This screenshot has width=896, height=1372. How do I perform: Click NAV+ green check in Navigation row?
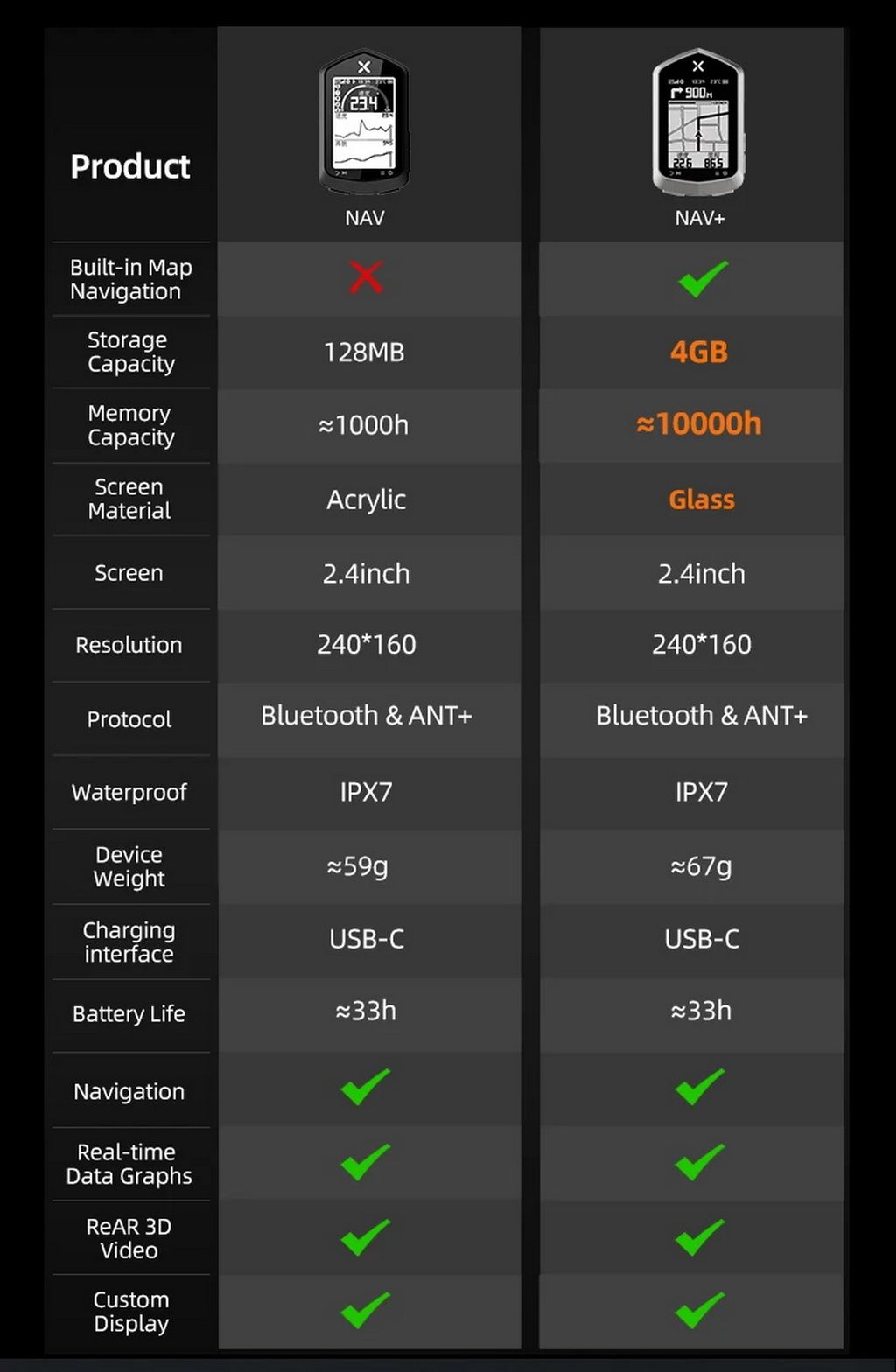[x=700, y=1087]
